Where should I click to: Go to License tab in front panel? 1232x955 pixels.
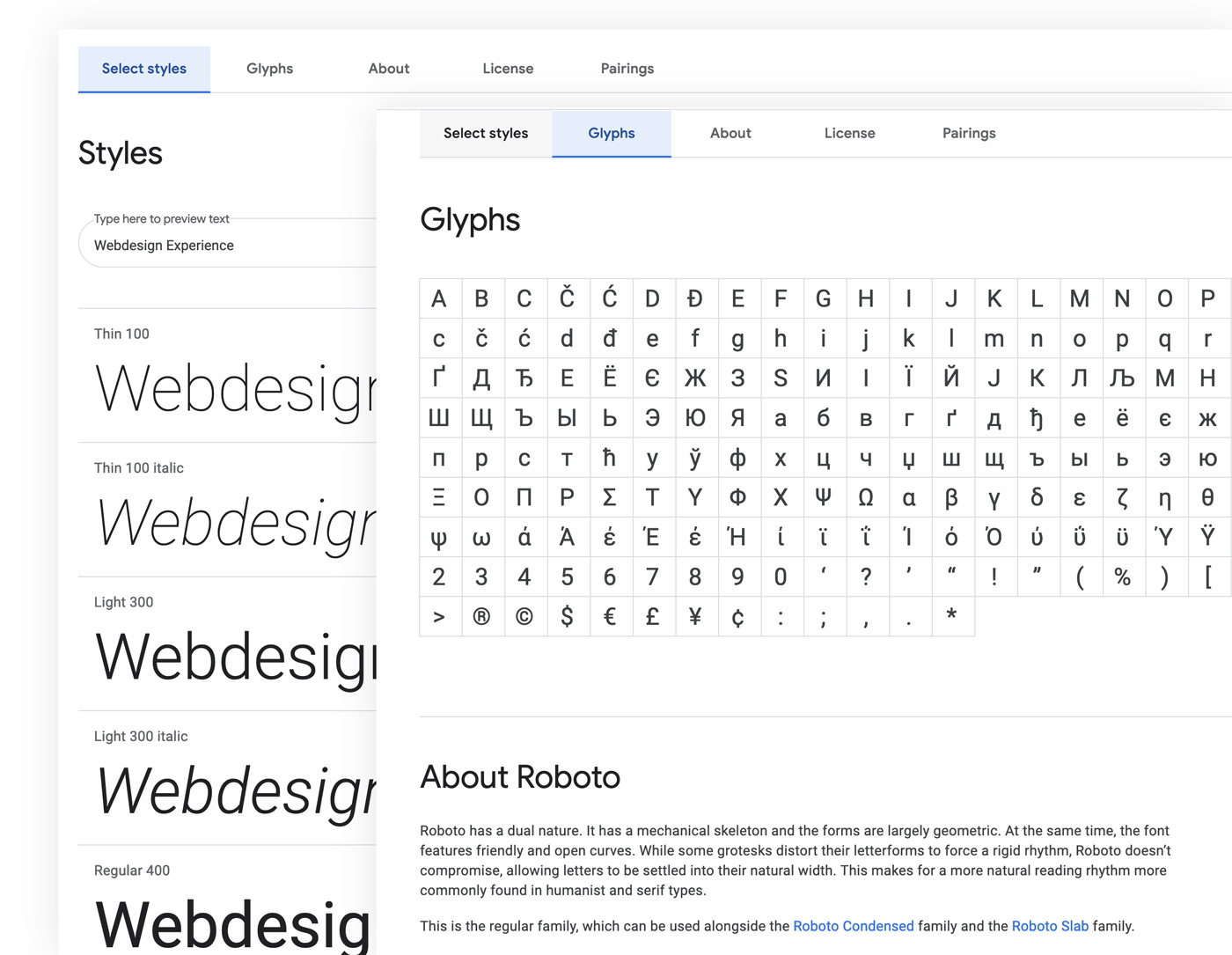(850, 134)
